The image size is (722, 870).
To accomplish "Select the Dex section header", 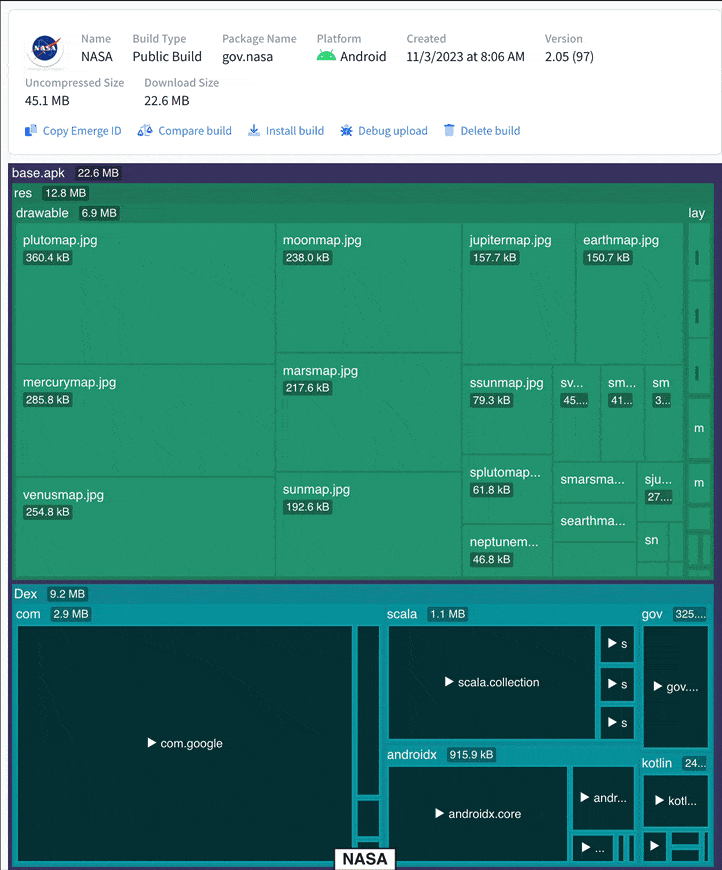I will (x=26, y=594).
